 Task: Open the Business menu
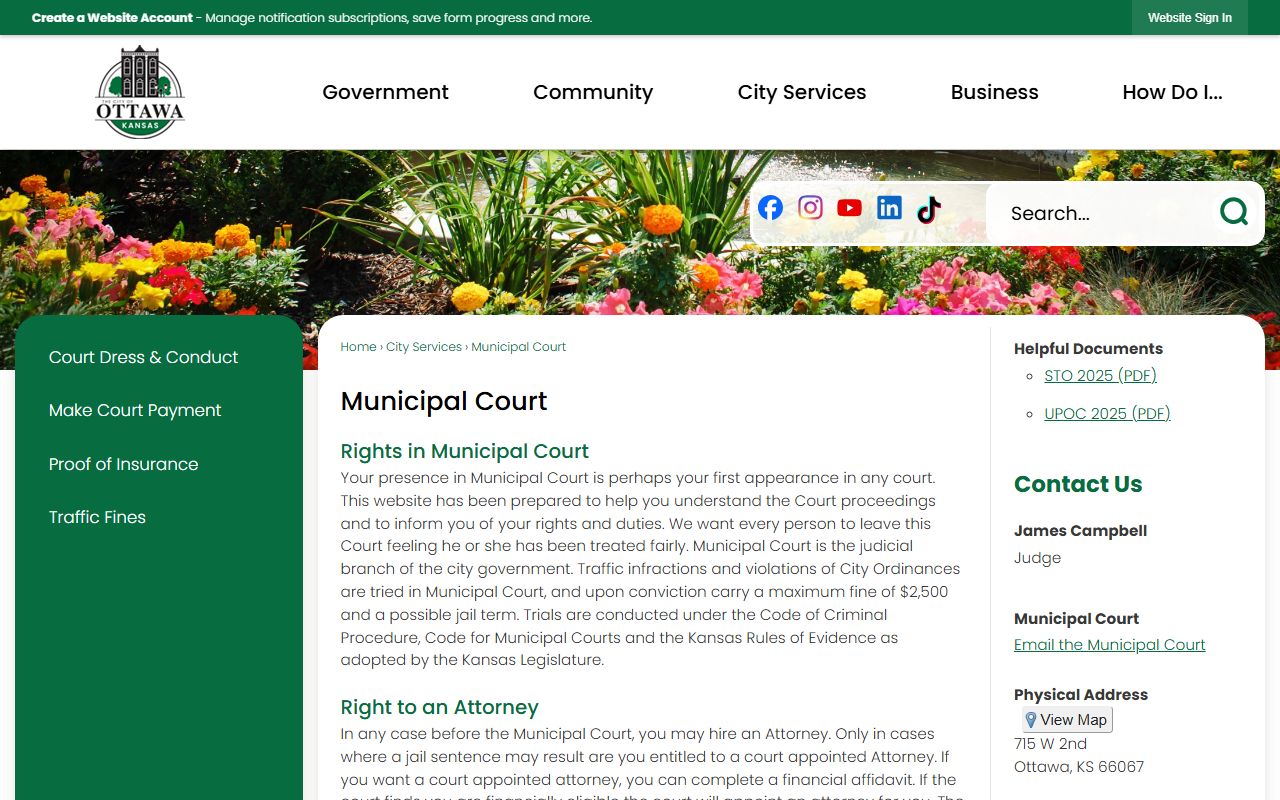[994, 92]
